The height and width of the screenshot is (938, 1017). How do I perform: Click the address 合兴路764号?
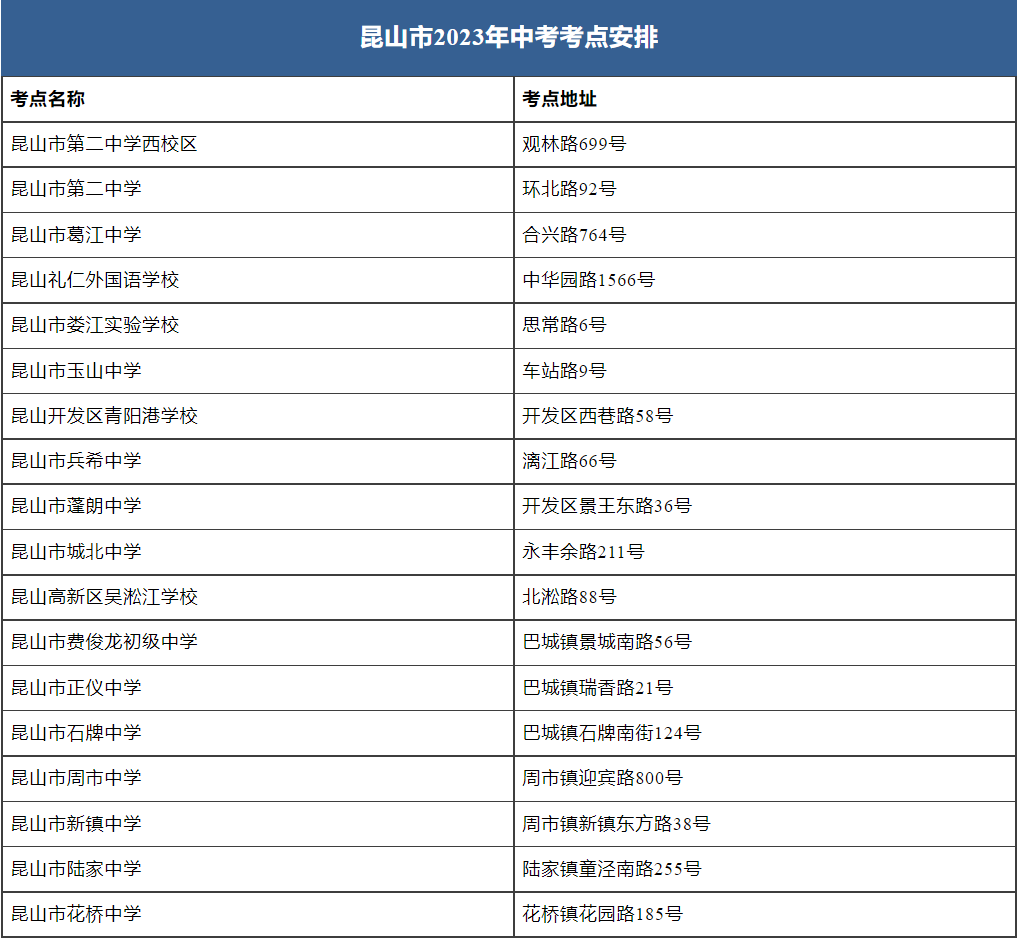[x=574, y=235]
